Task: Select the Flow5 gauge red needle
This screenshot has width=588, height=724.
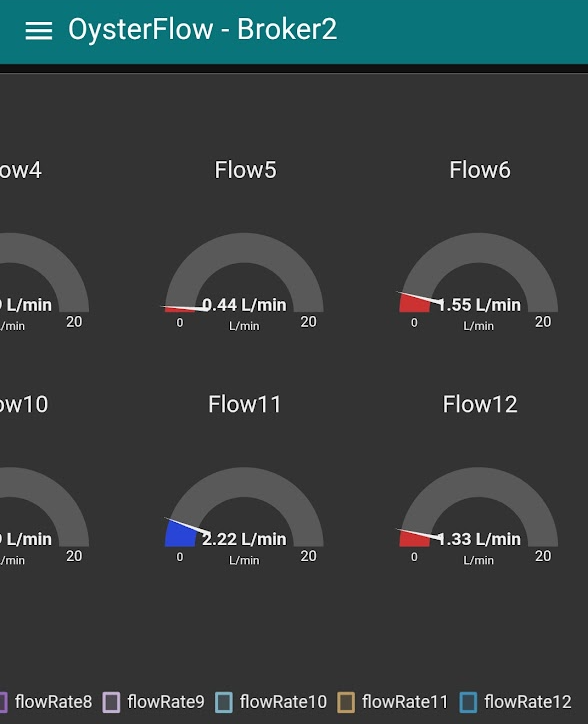Action: (x=180, y=309)
